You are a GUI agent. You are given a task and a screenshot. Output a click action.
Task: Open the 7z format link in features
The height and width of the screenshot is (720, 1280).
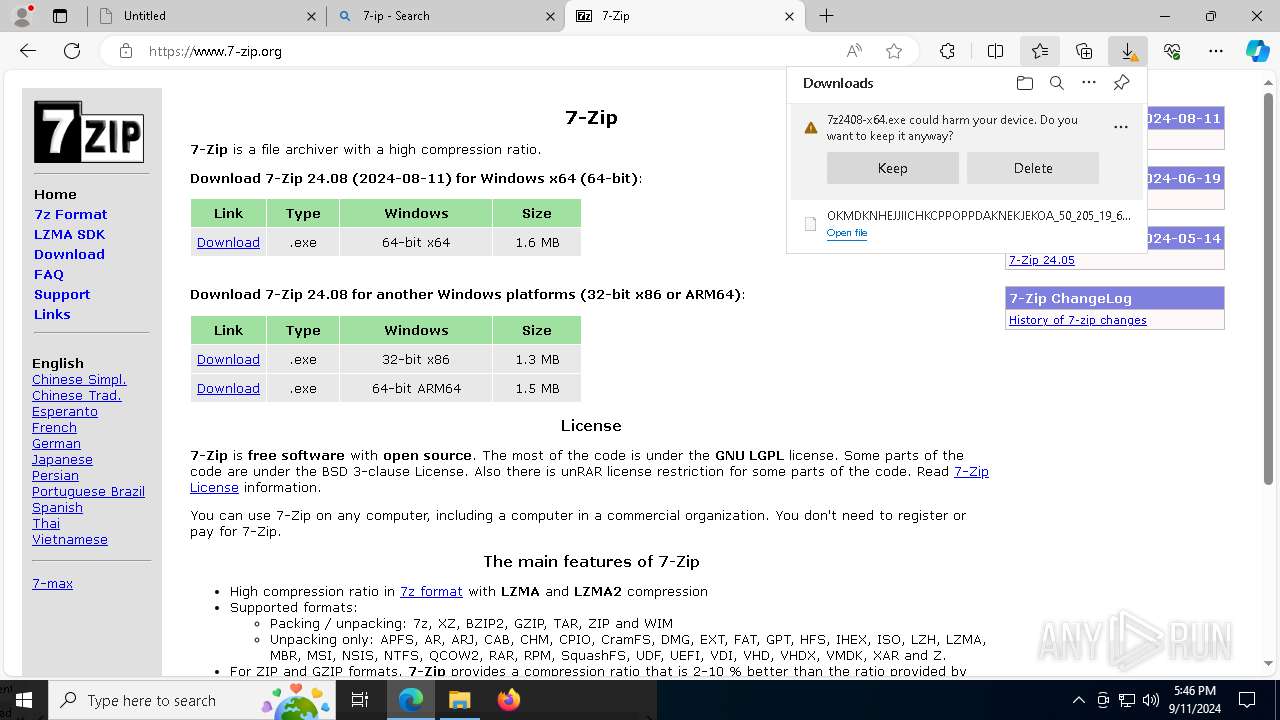pos(431,591)
